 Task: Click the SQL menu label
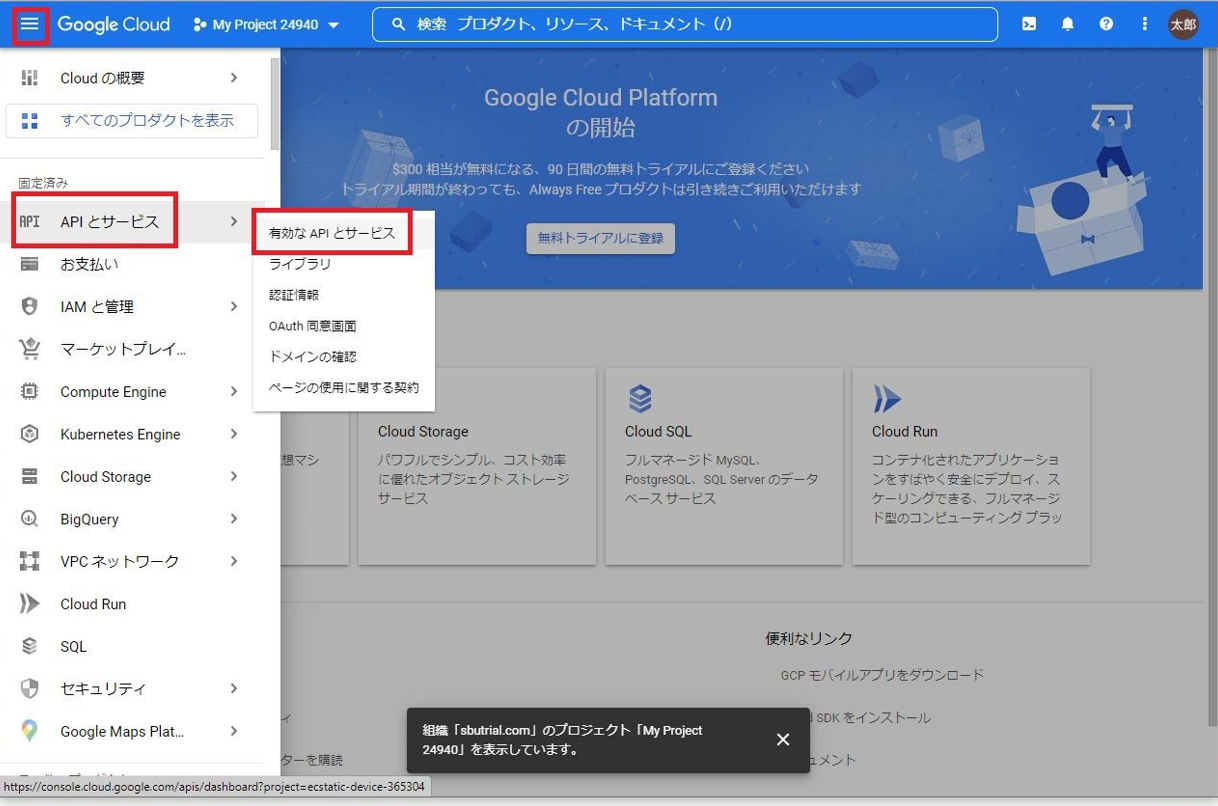coord(73,646)
